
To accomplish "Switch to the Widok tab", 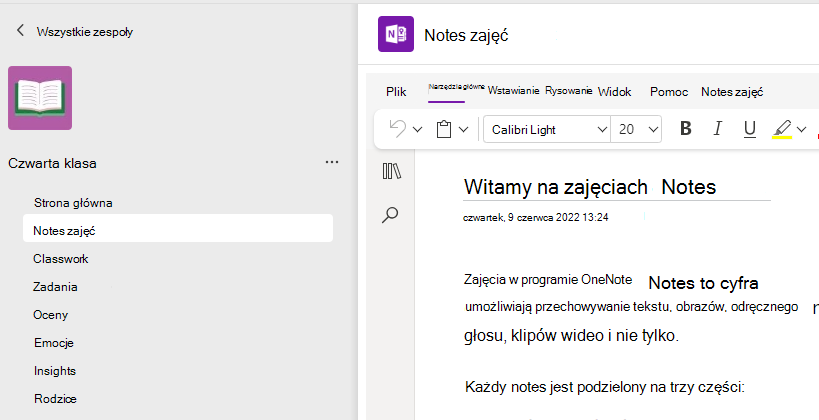I will pos(615,92).
